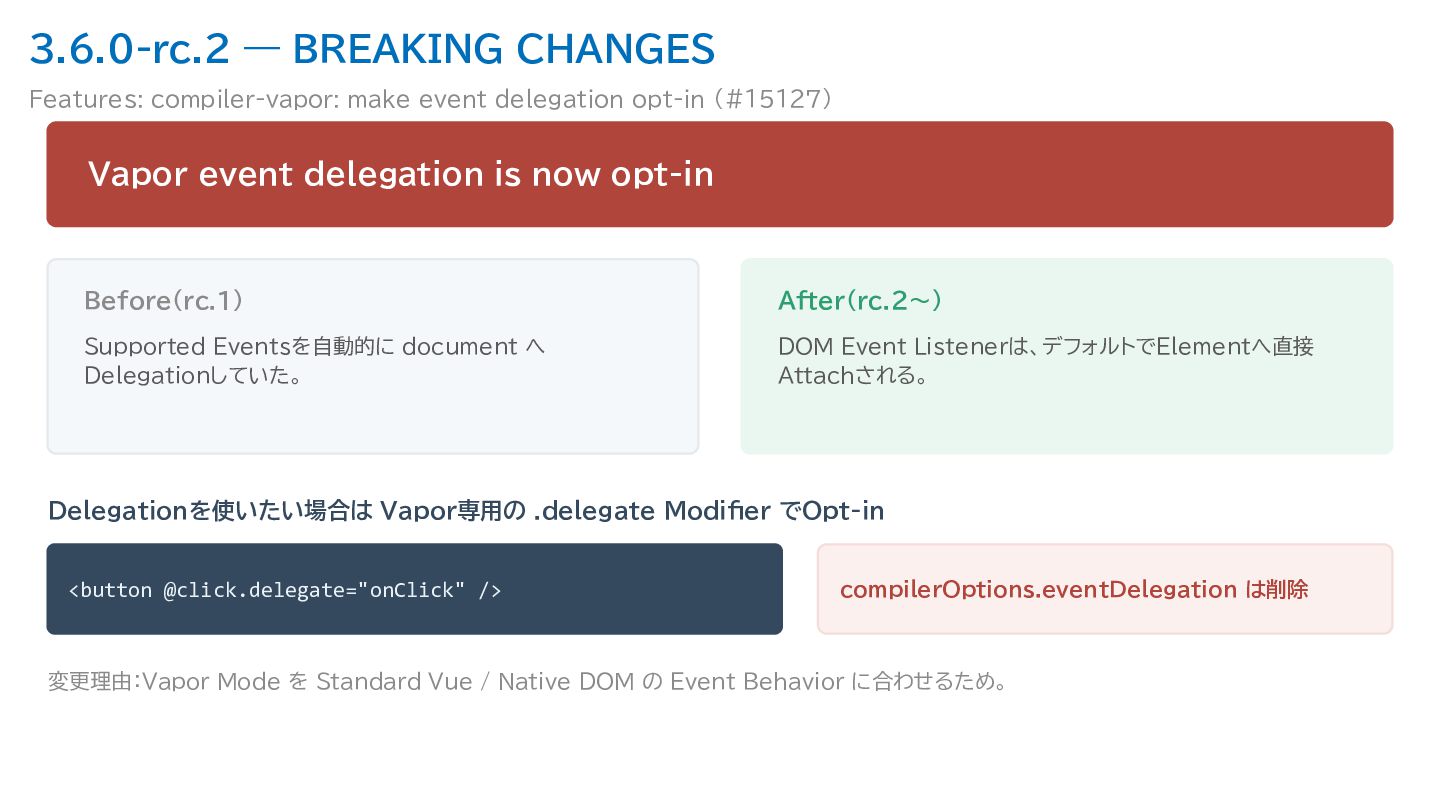Click the "After(rc.2~)" green heading
This screenshot has height=810, width=1440.
coord(861,300)
